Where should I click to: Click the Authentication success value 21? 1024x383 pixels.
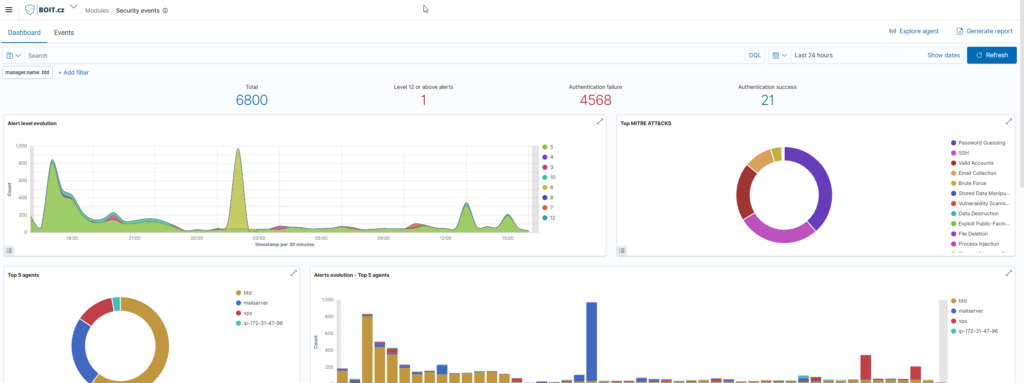point(767,100)
